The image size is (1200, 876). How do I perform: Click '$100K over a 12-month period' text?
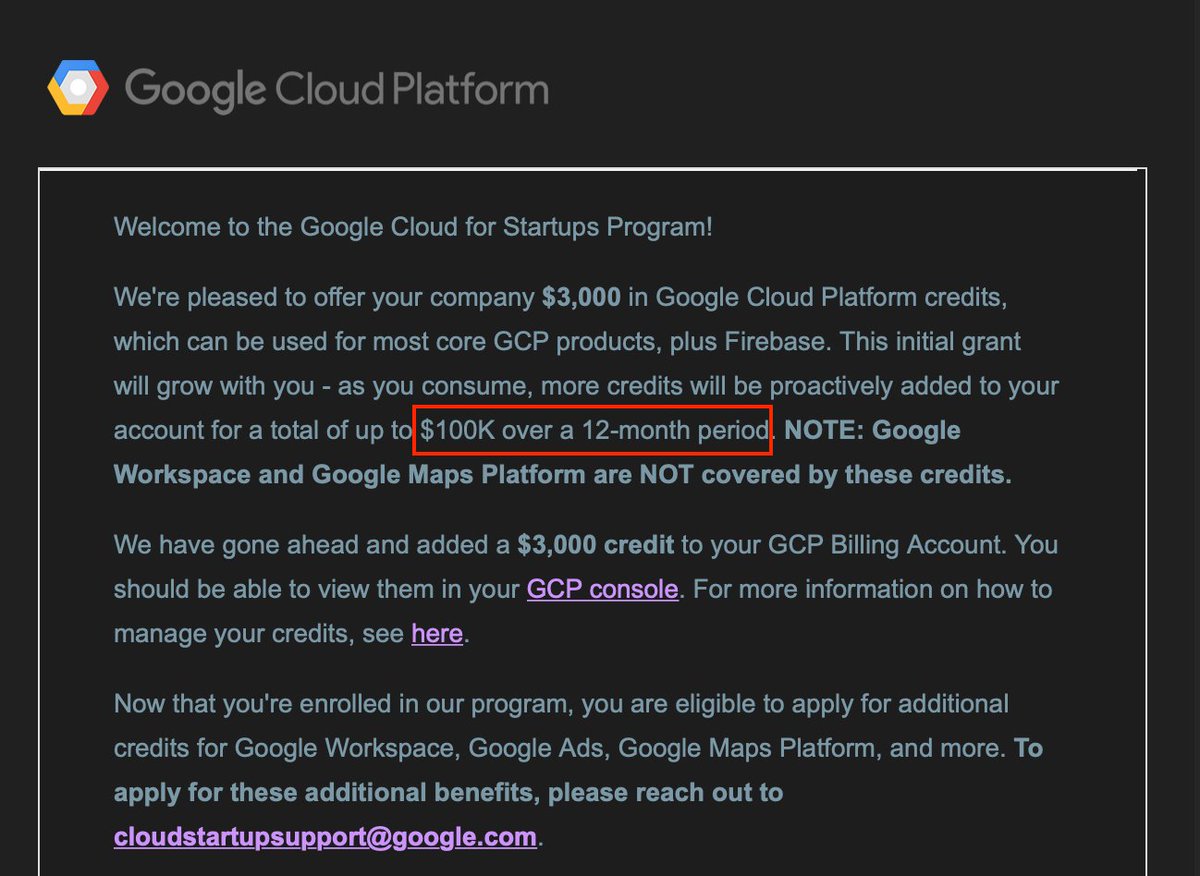[596, 431]
